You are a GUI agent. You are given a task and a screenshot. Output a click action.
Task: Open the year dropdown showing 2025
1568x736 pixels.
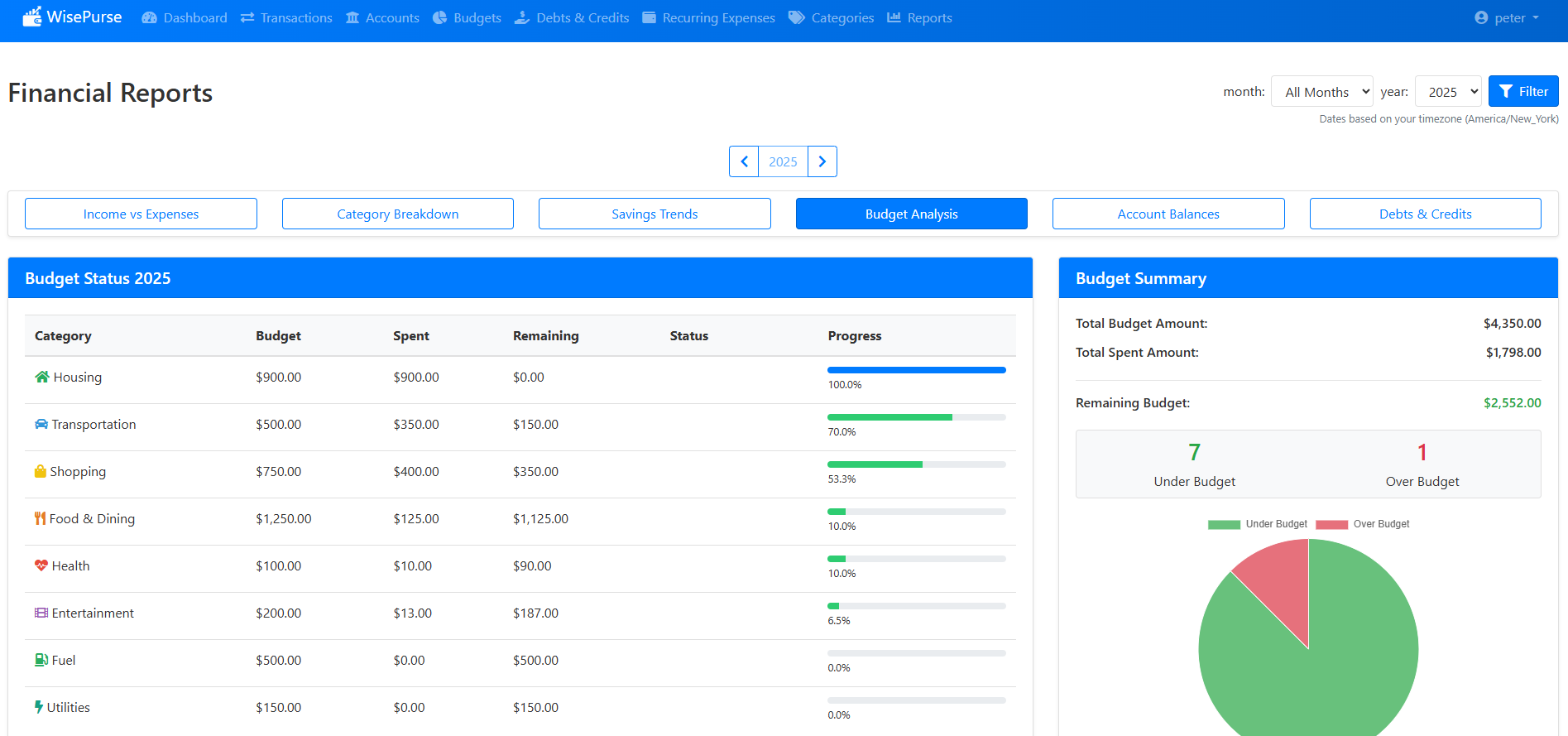[1449, 92]
